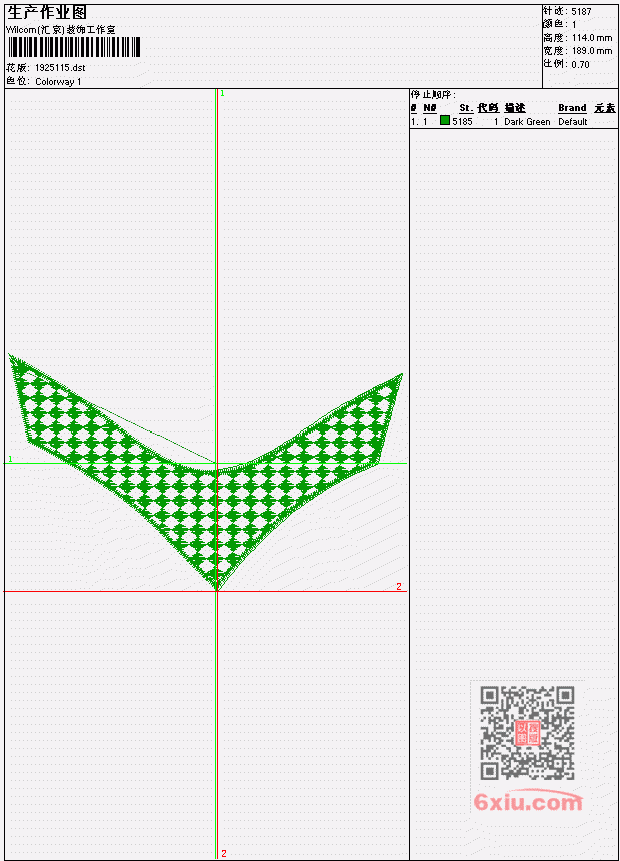Click the height value 114.0 mm
620x861 pixels.
(591, 38)
